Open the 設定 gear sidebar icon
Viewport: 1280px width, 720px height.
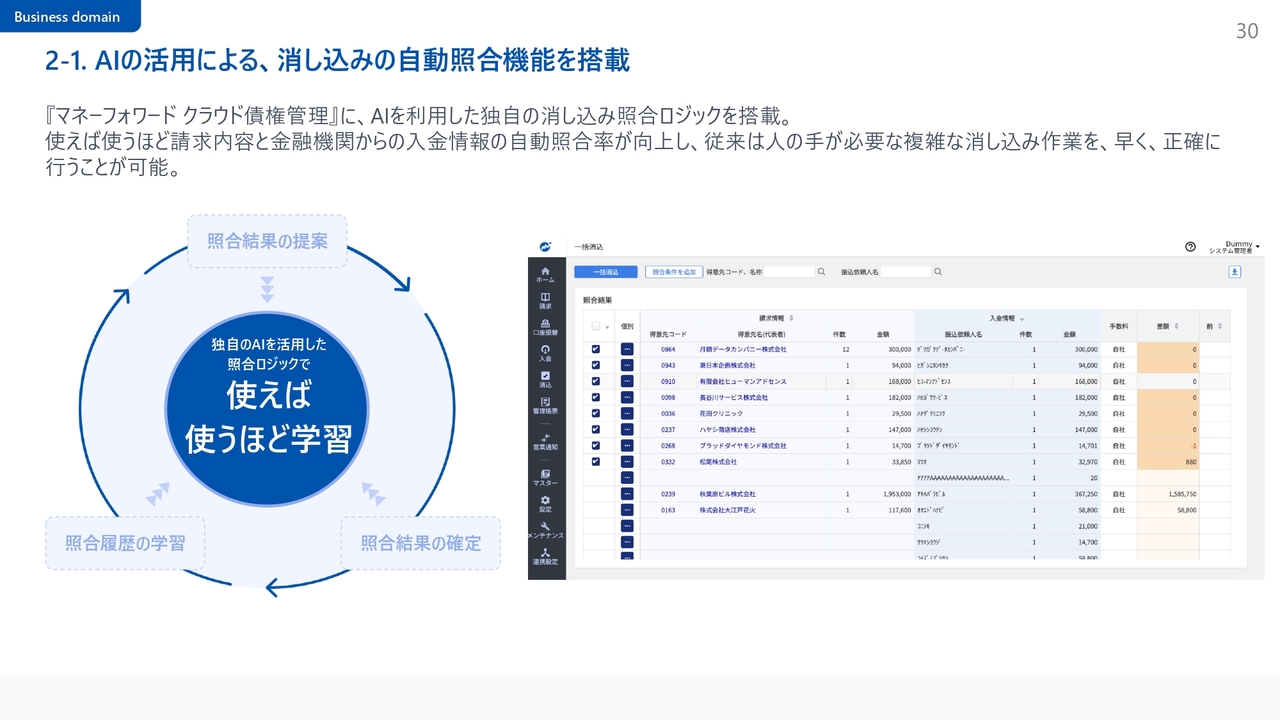click(x=545, y=503)
